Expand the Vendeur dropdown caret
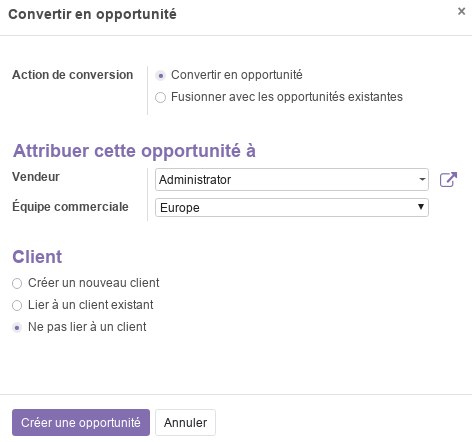472x442 pixels. click(x=422, y=179)
